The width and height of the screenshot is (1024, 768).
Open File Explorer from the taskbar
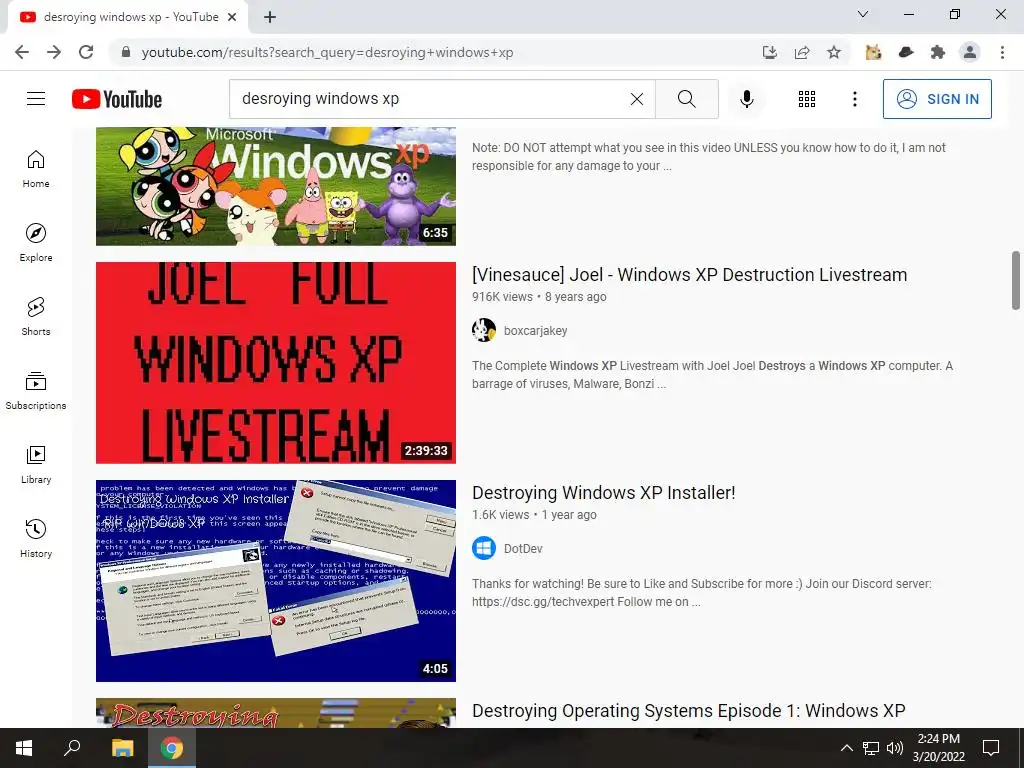(x=122, y=748)
